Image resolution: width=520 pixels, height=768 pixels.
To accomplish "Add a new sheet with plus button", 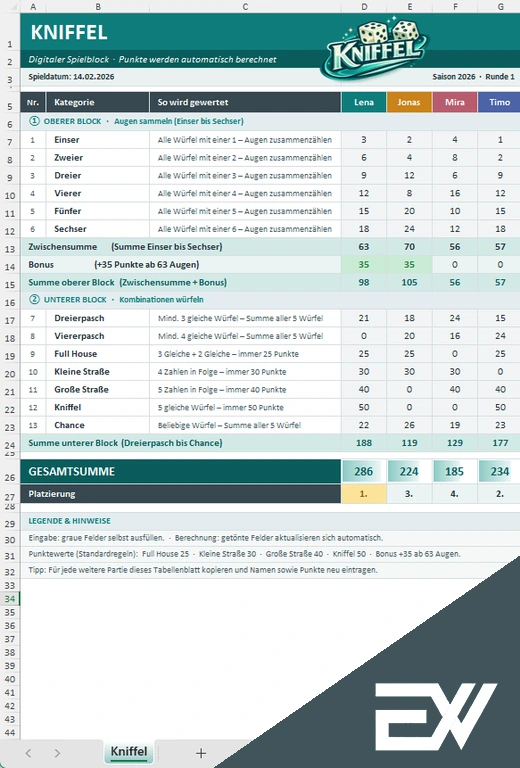I will (201, 753).
